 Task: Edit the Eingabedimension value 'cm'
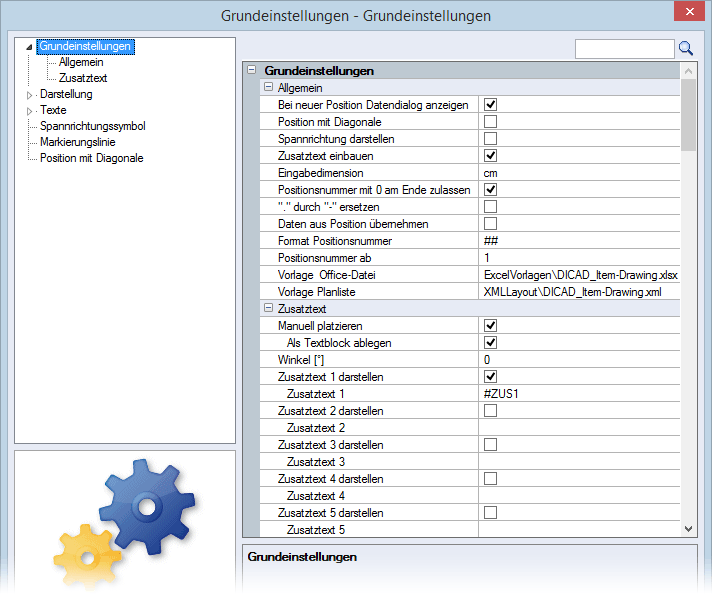click(579, 173)
